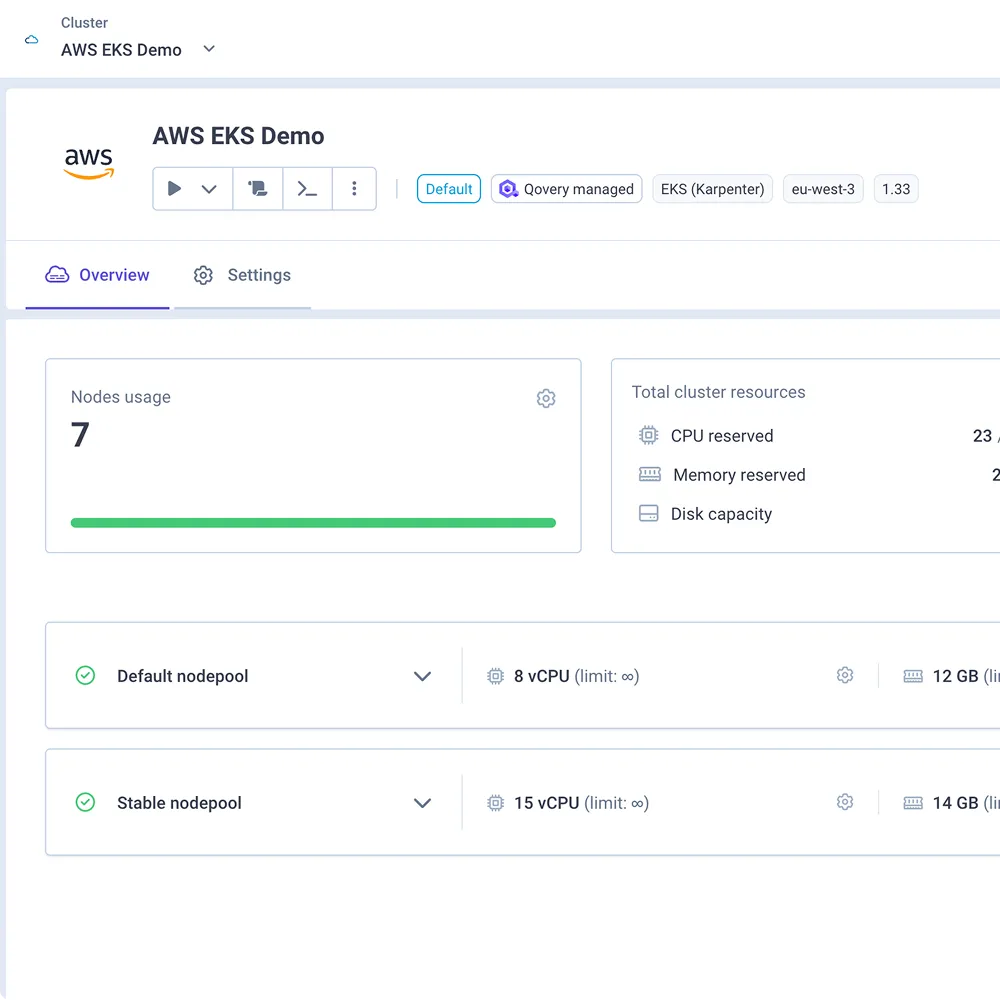Viewport: 1000px width, 1000px height.
Task: Click Stable nodepool green status check
Action: 85,802
